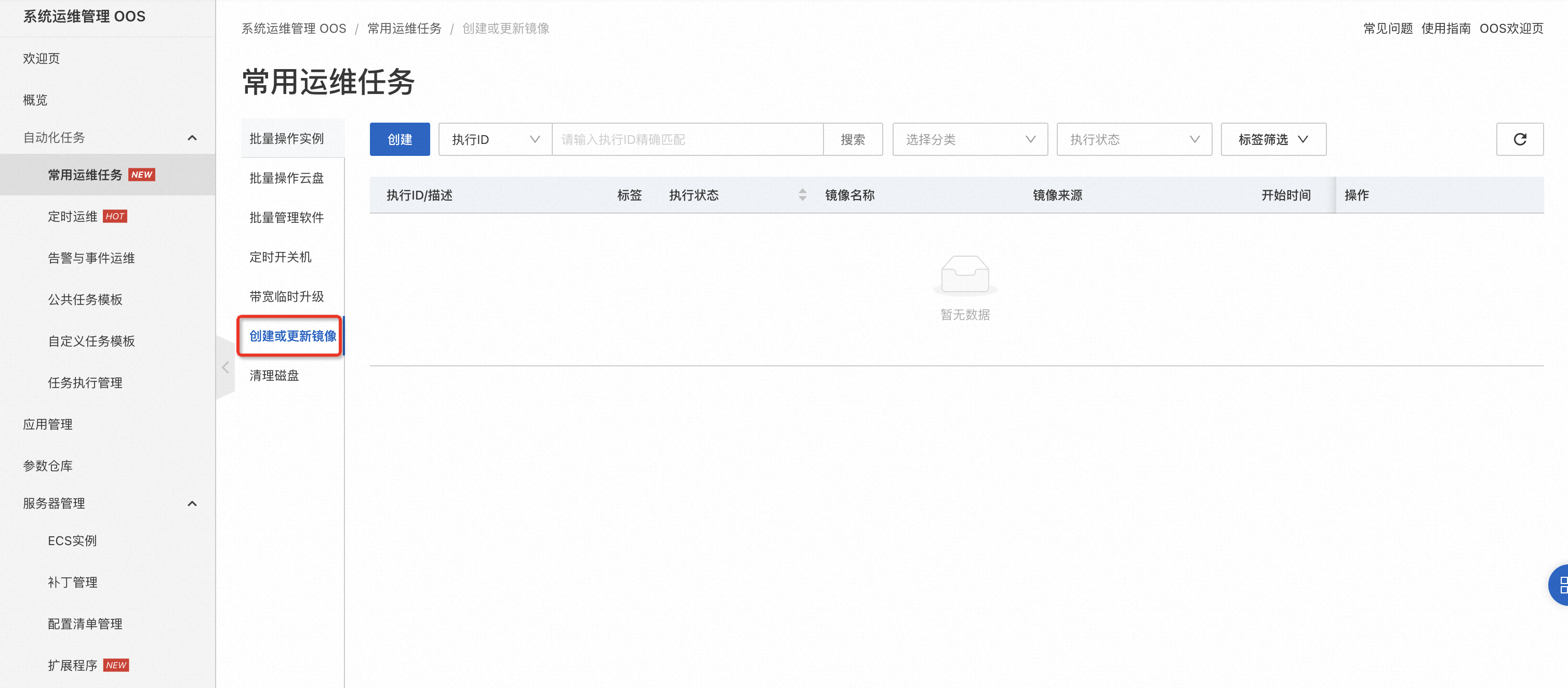Expand the 标签筛选 tag filter
The width and height of the screenshot is (1568, 688).
(x=1273, y=139)
